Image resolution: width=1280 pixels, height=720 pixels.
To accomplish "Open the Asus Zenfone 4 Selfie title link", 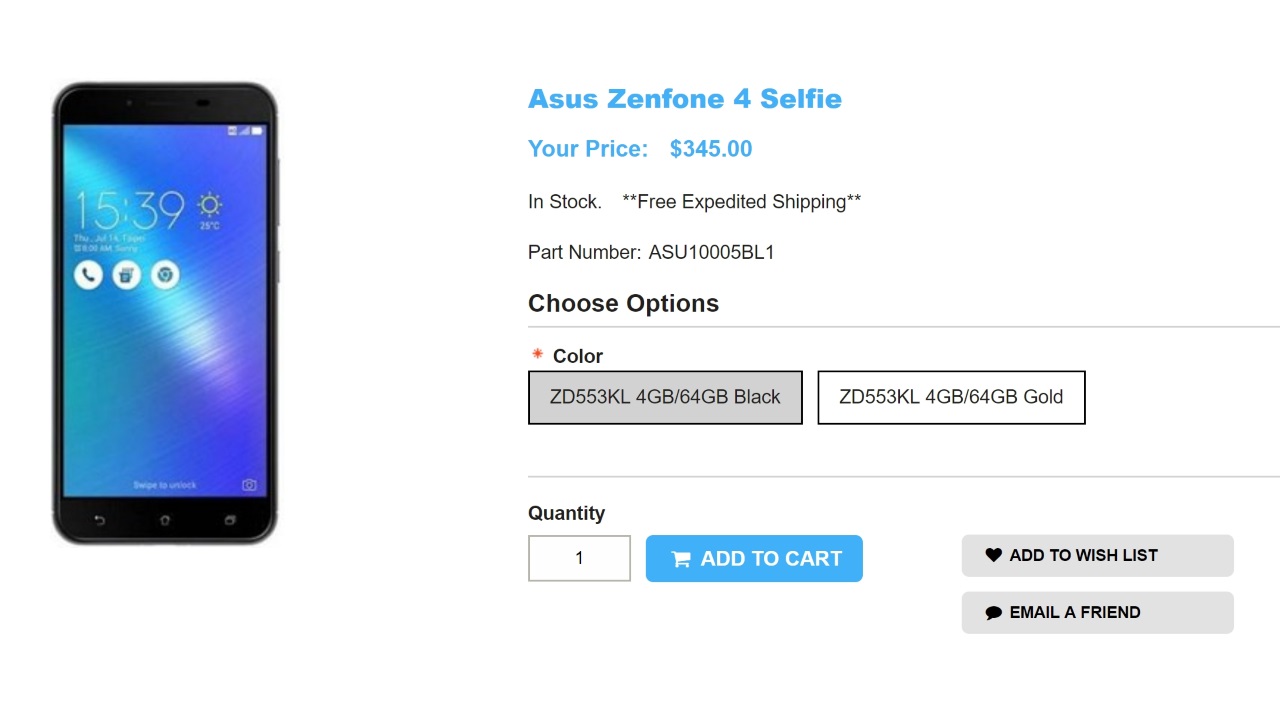I will [685, 99].
